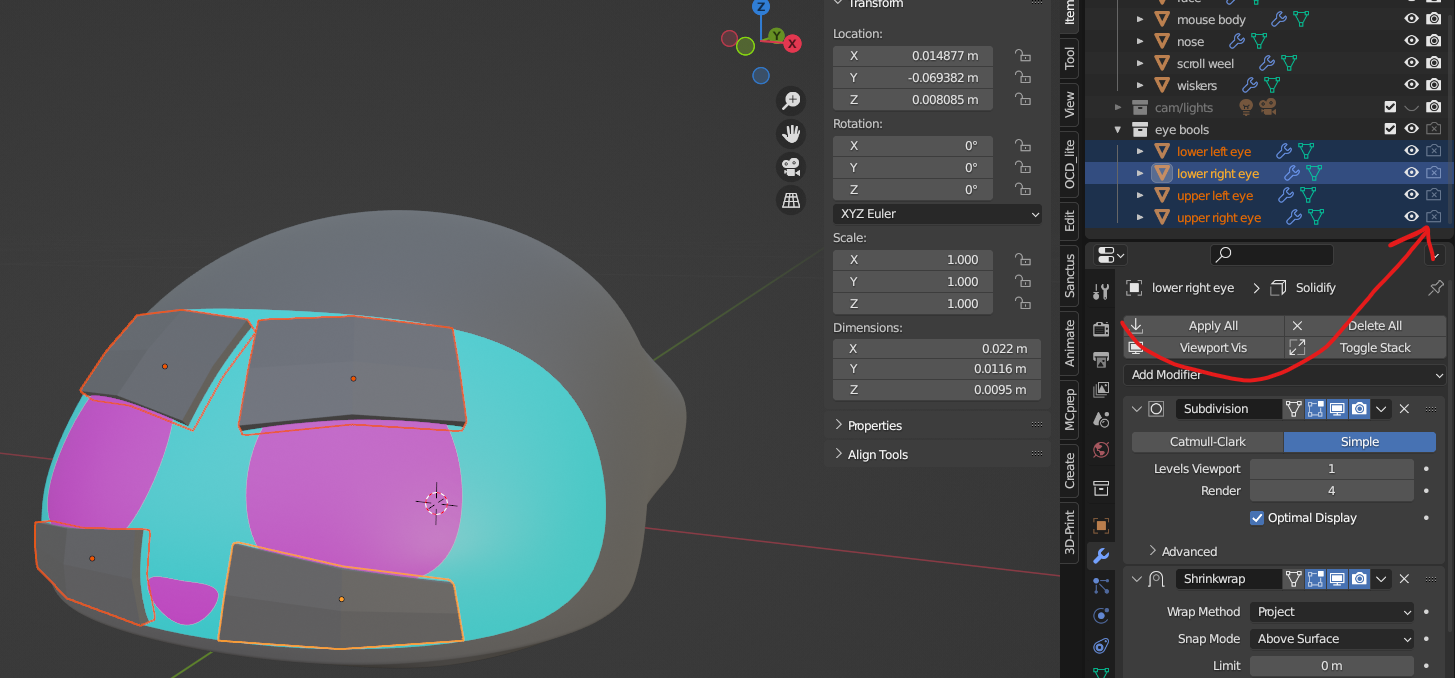Snap view to blue Z axis gizmo

coord(761,7)
